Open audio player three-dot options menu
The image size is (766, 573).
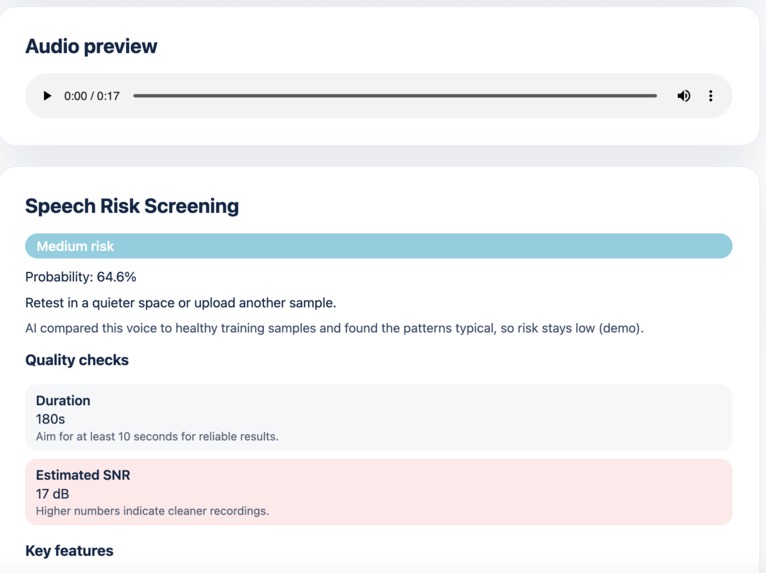(710, 96)
